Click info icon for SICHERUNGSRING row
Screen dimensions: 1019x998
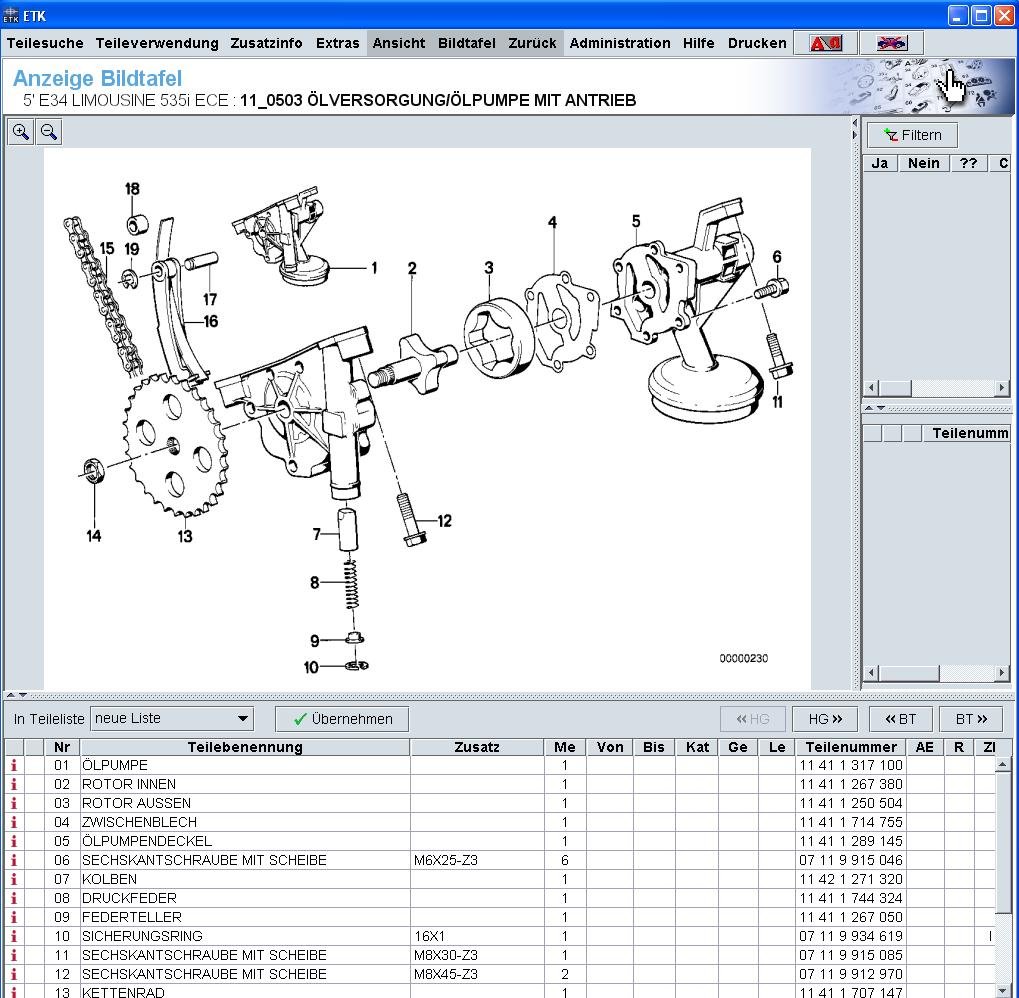[x=14, y=936]
